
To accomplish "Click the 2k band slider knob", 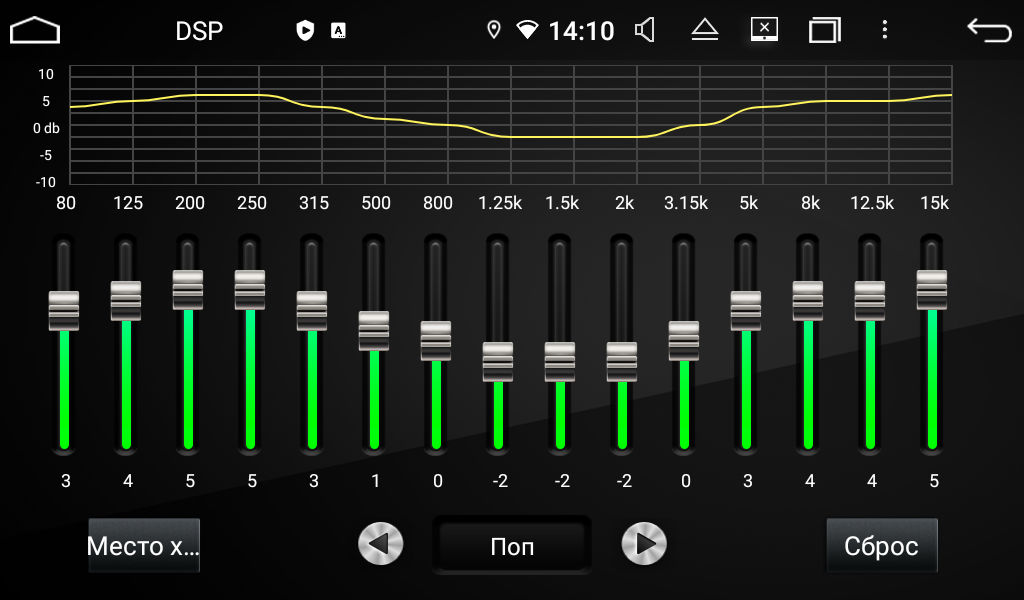I will click(622, 362).
